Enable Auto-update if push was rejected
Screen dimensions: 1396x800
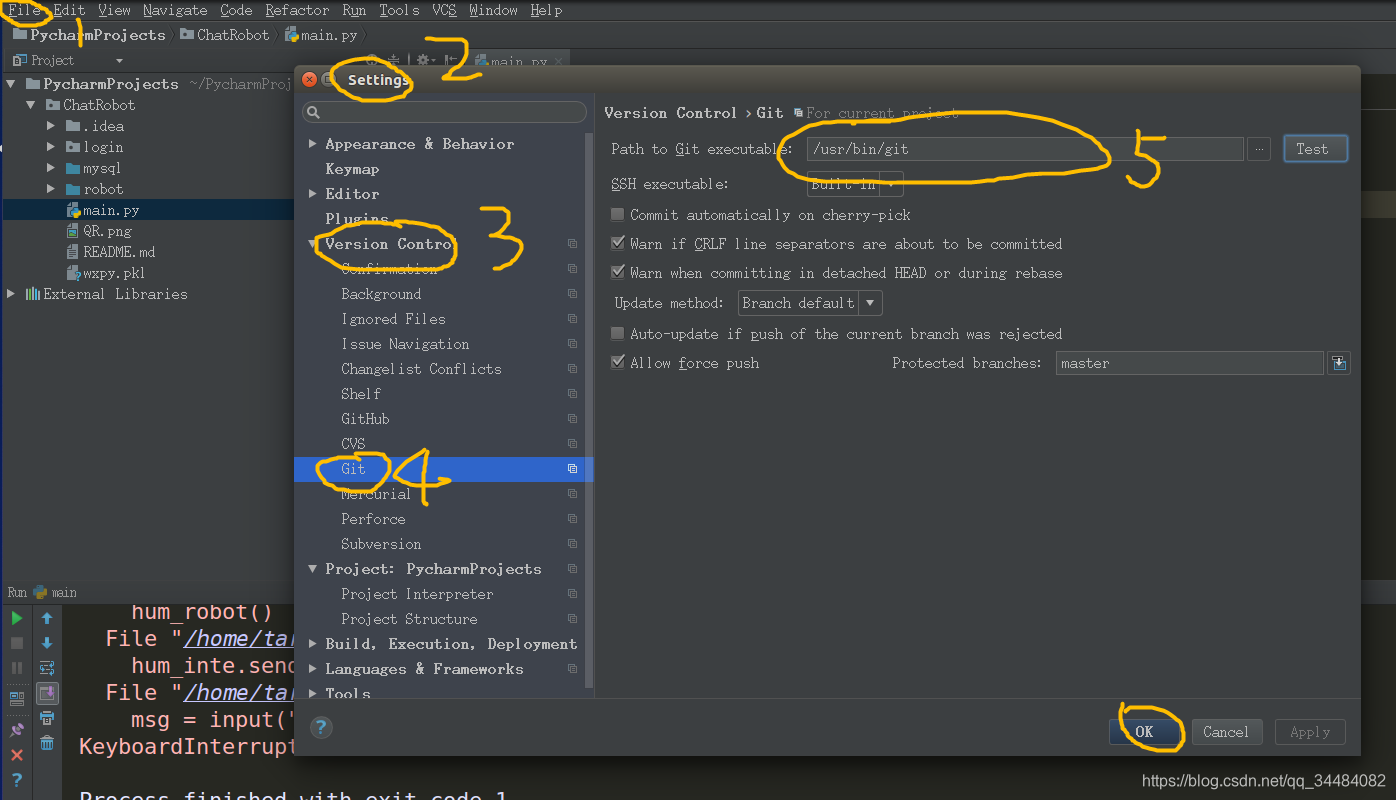pos(618,334)
